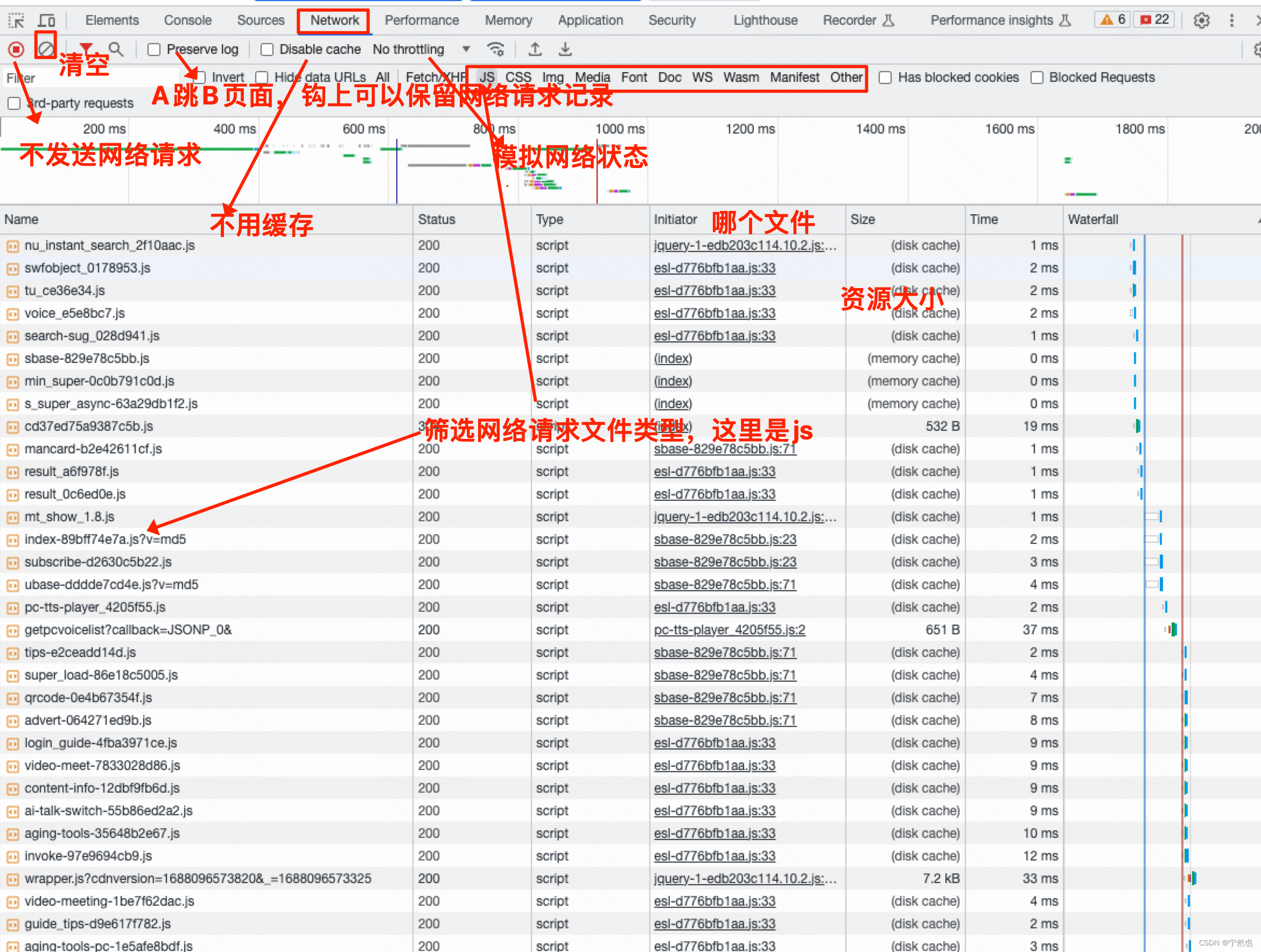Image resolution: width=1261 pixels, height=952 pixels.
Task: Switch to the Memory tab
Action: [508, 20]
